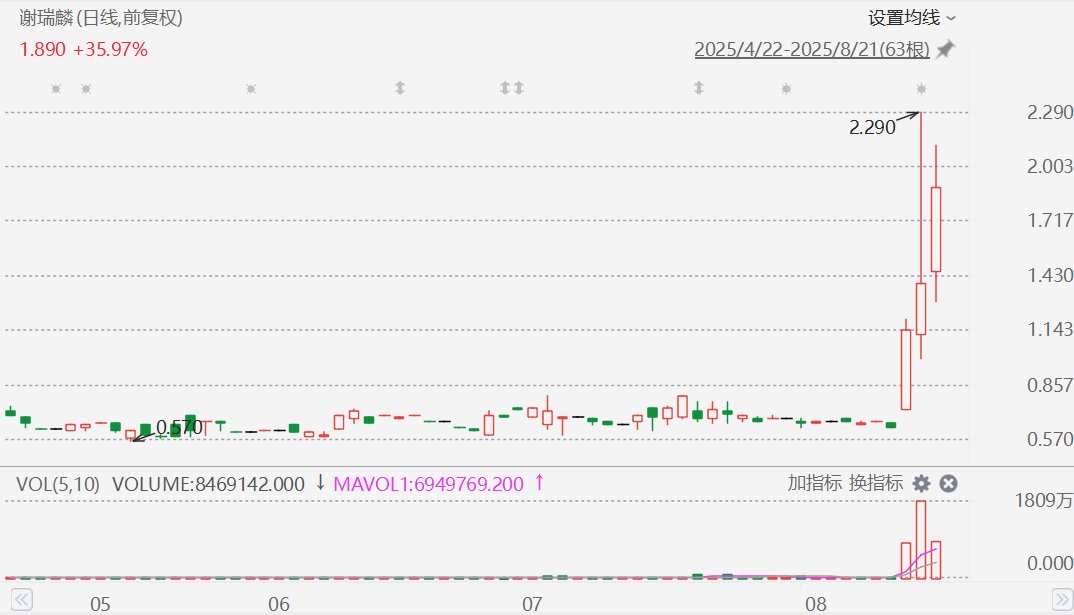Click the left arrow of the paired markers before 07
The width and height of the screenshot is (1074, 615).
point(505,88)
